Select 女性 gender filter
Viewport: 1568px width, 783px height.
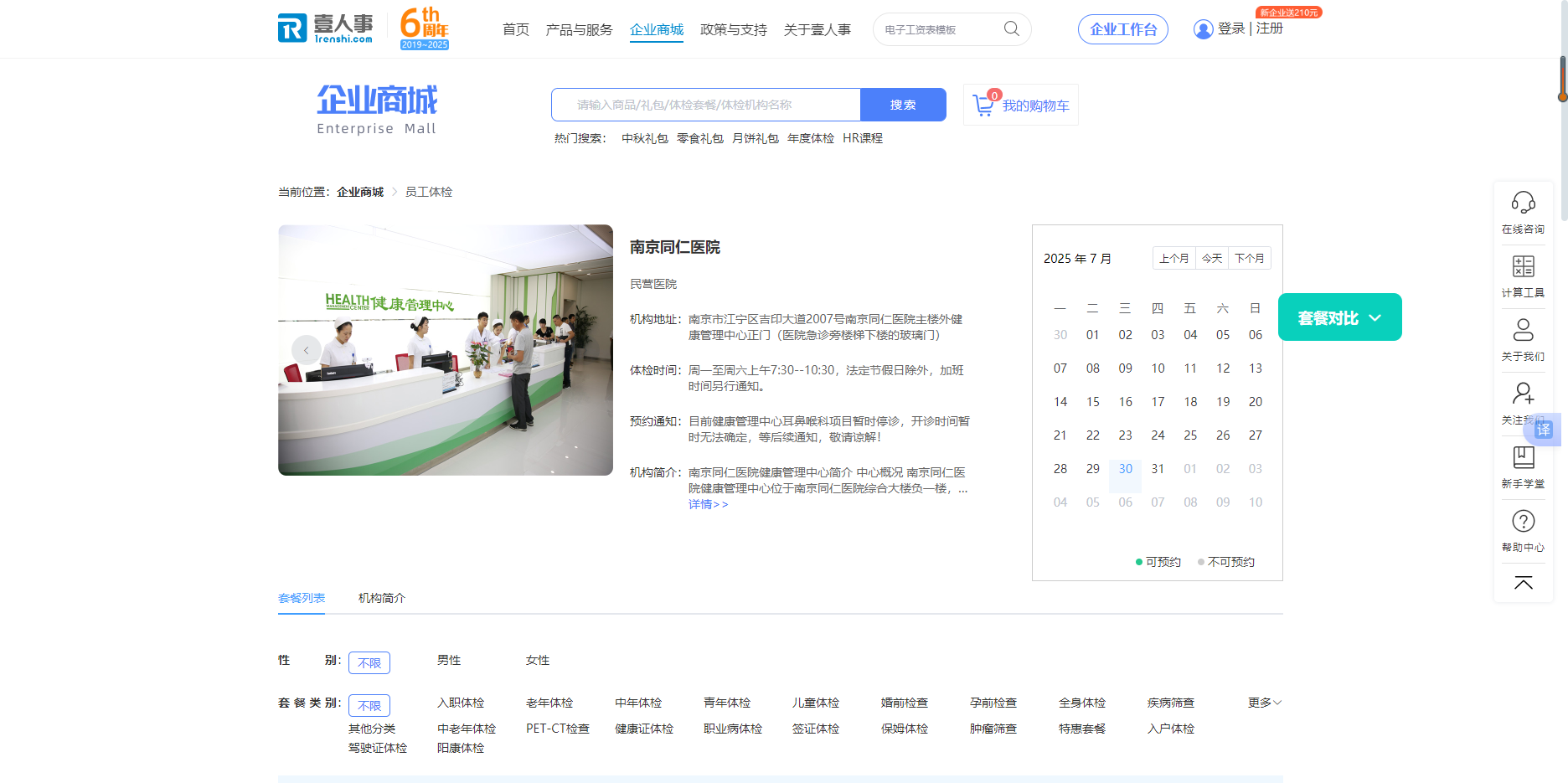[538, 660]
